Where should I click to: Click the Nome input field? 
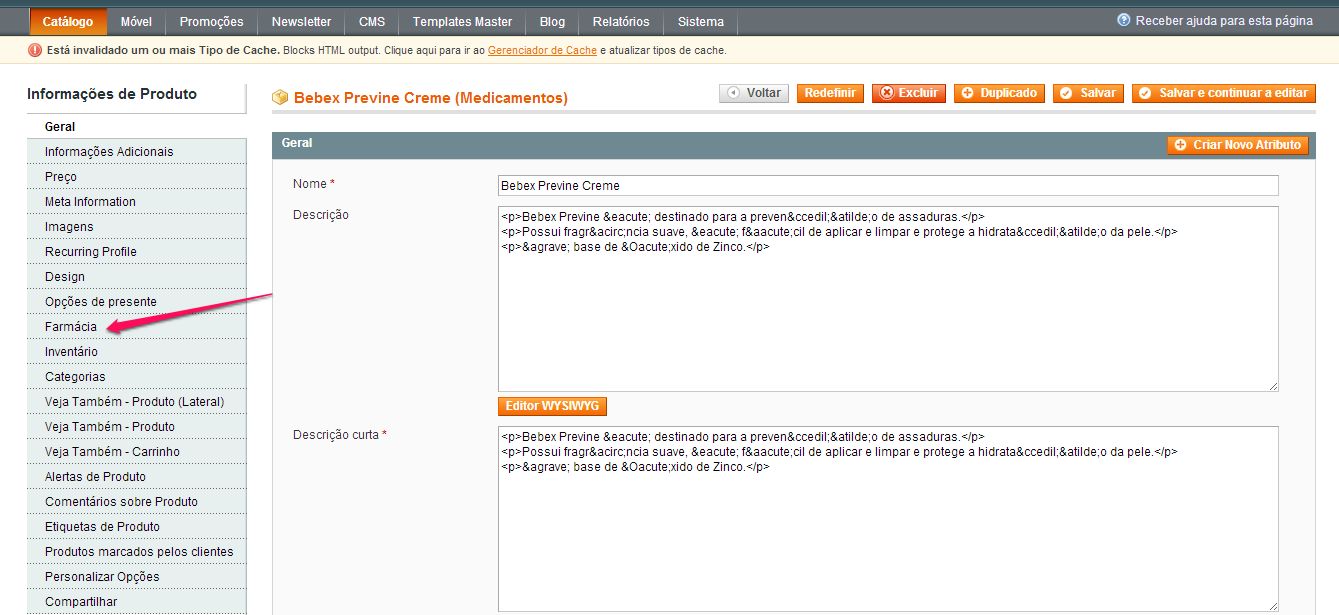coord(888,186)
